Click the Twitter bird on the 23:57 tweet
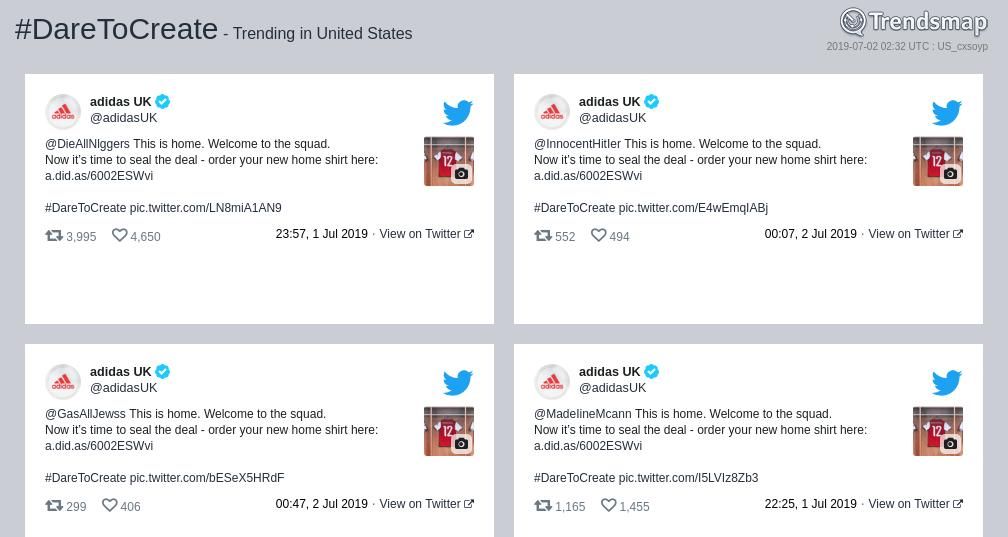The width and height of the screenshot is (1008, 537). click(x=458, y=113)
